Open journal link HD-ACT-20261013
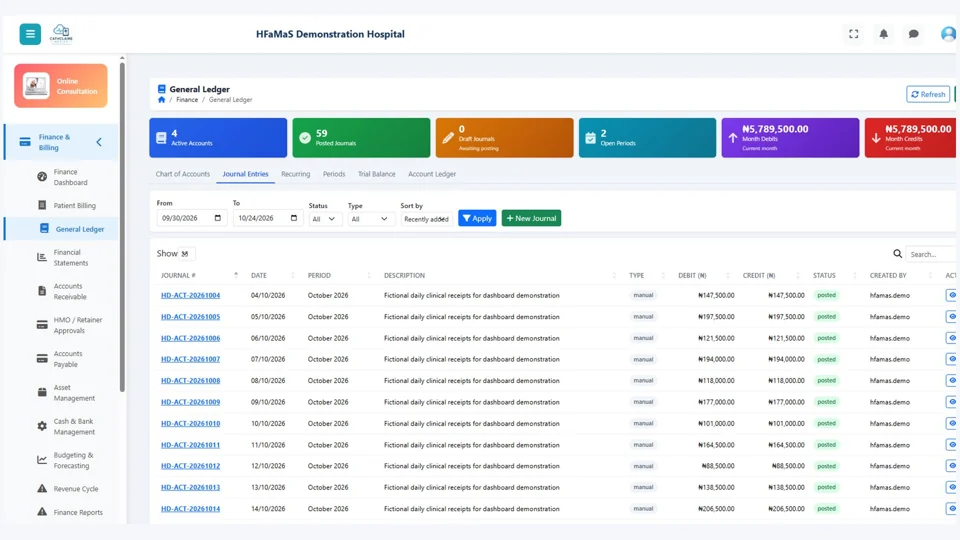 (x=190, y=487)
